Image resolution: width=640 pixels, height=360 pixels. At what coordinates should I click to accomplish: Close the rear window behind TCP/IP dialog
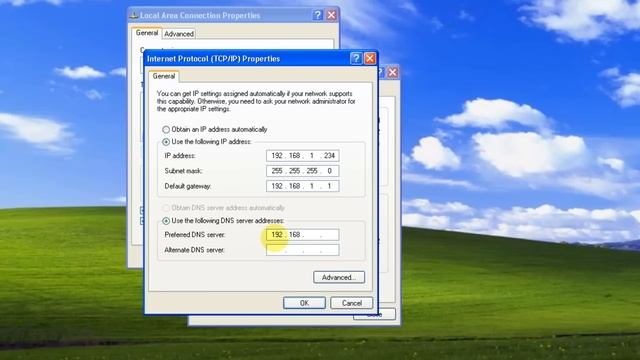pyautogui.click(x=392, y=73)
